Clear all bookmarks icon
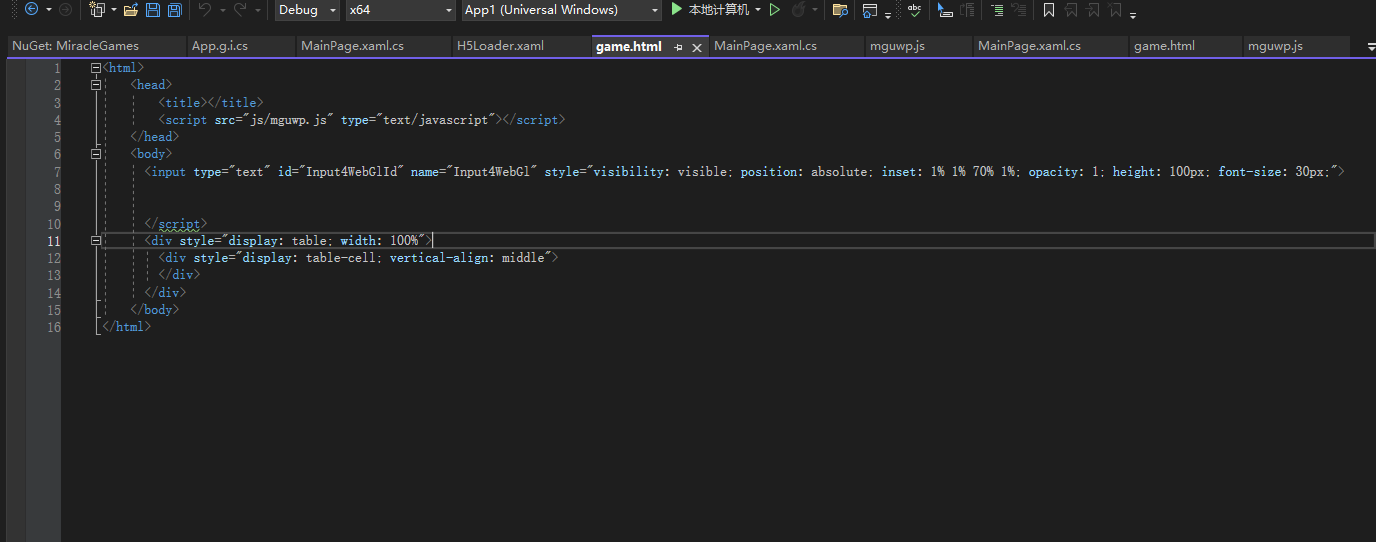 1115,10
